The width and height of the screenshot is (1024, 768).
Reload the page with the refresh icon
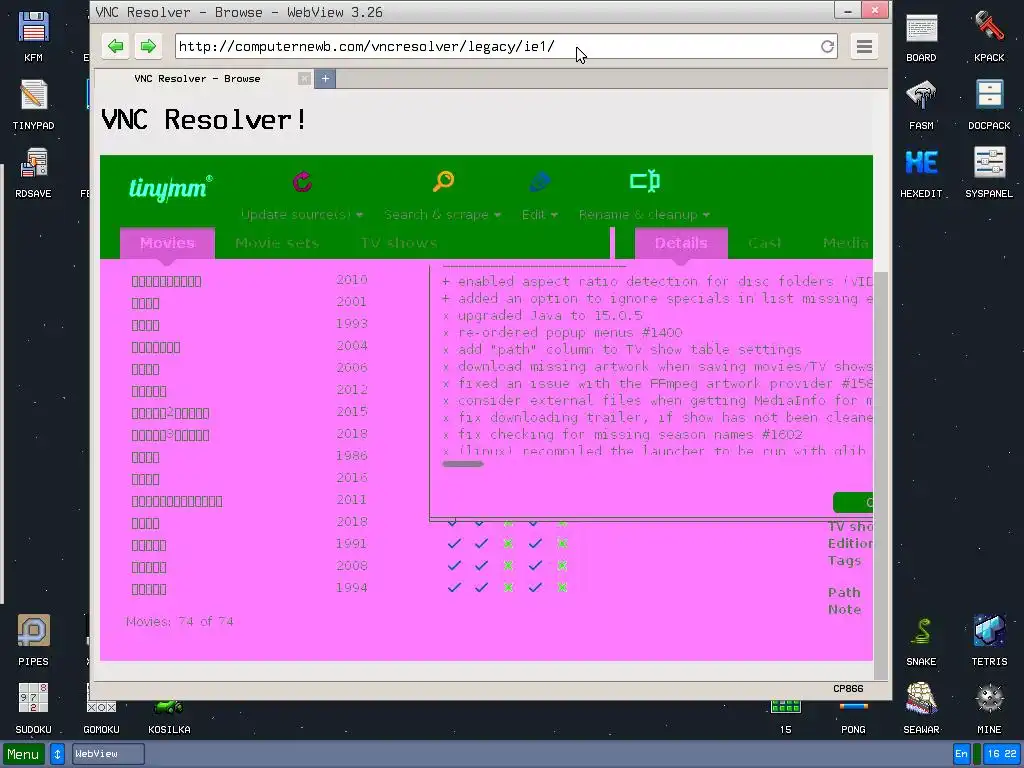(x=827, y=46)
